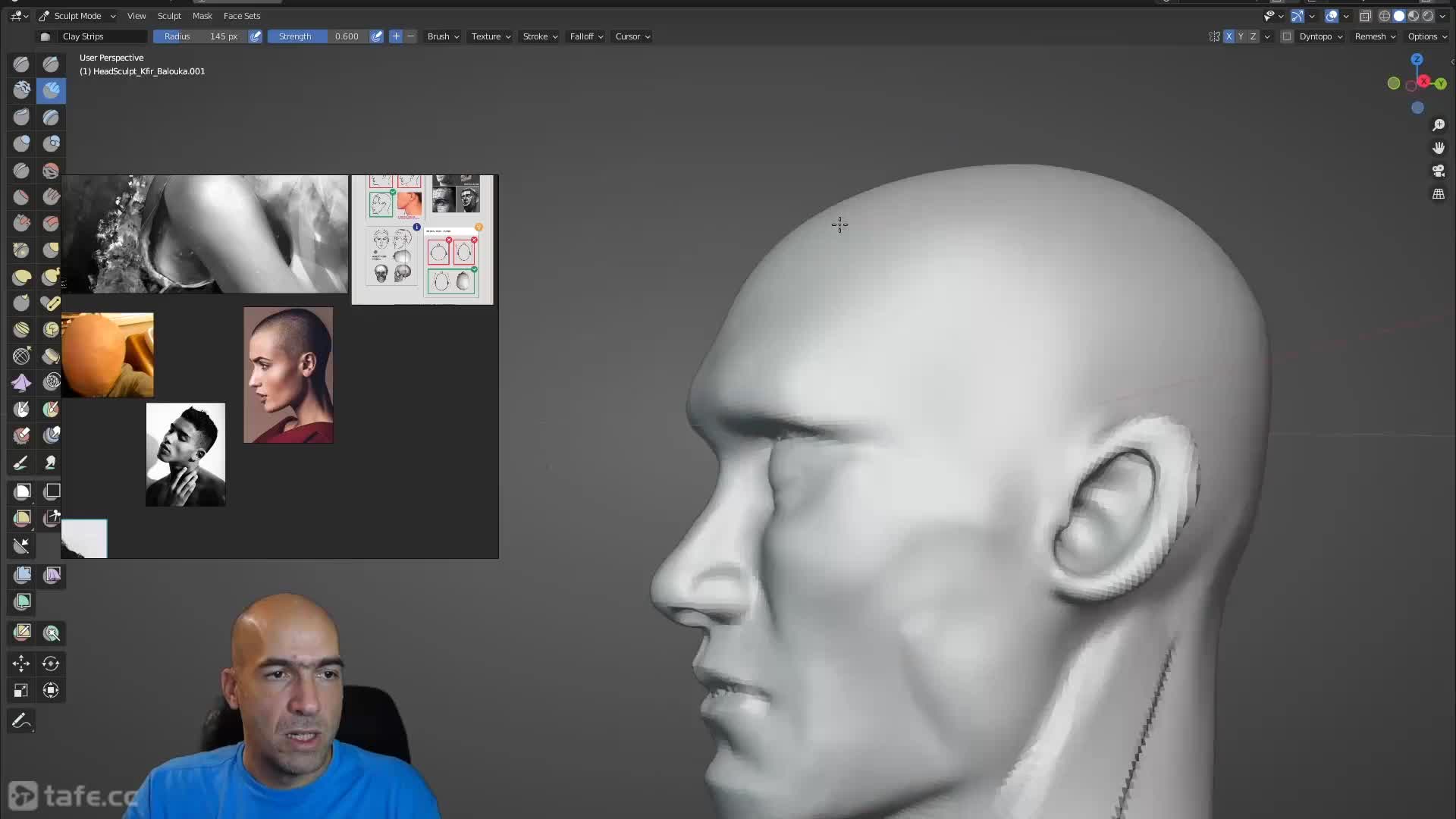Select the Draw sculpt brush

(21, 64)
